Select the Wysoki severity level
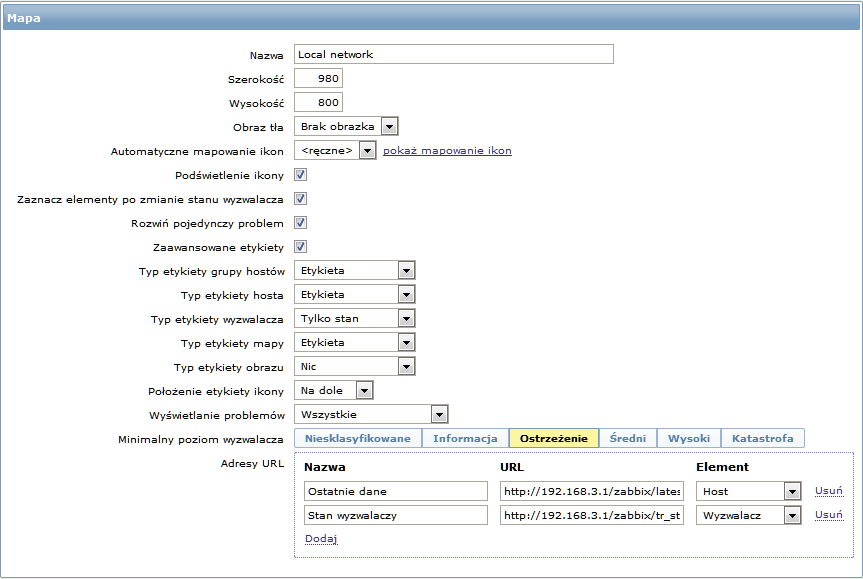Image resolution: width=863 pixels, height=579 pixels. (x=689, y=438)
